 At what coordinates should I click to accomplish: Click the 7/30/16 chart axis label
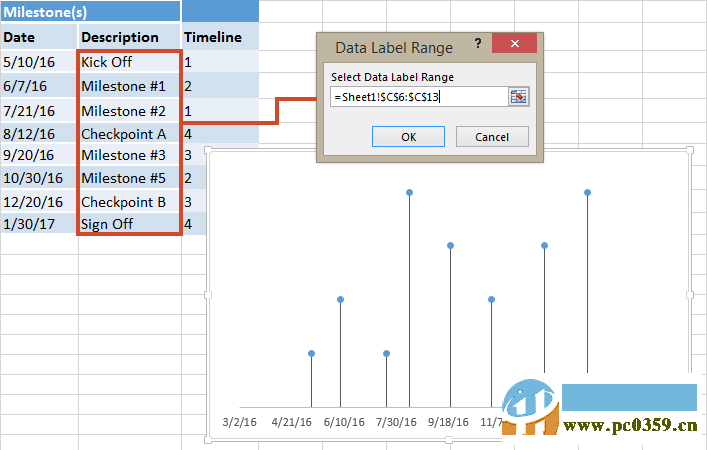[x=396, y=422]
